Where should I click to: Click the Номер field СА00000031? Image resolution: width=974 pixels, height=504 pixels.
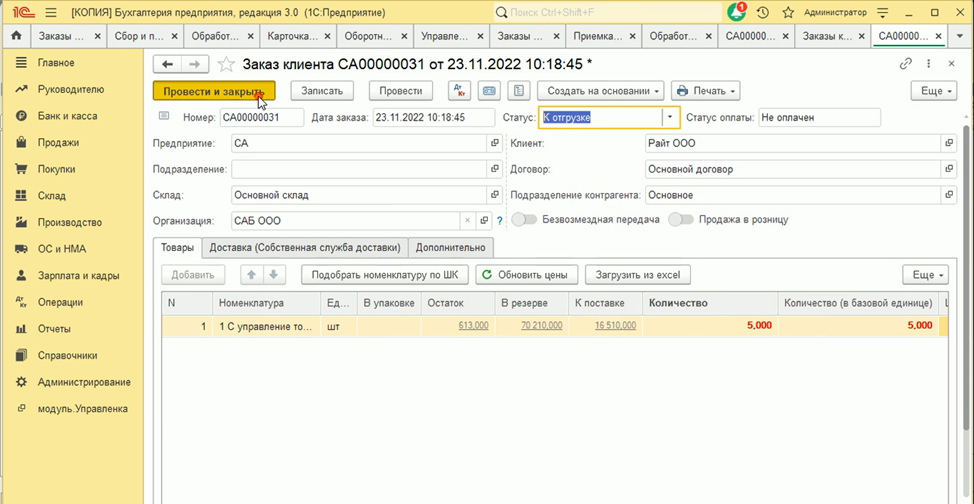[x=262, y=117]
